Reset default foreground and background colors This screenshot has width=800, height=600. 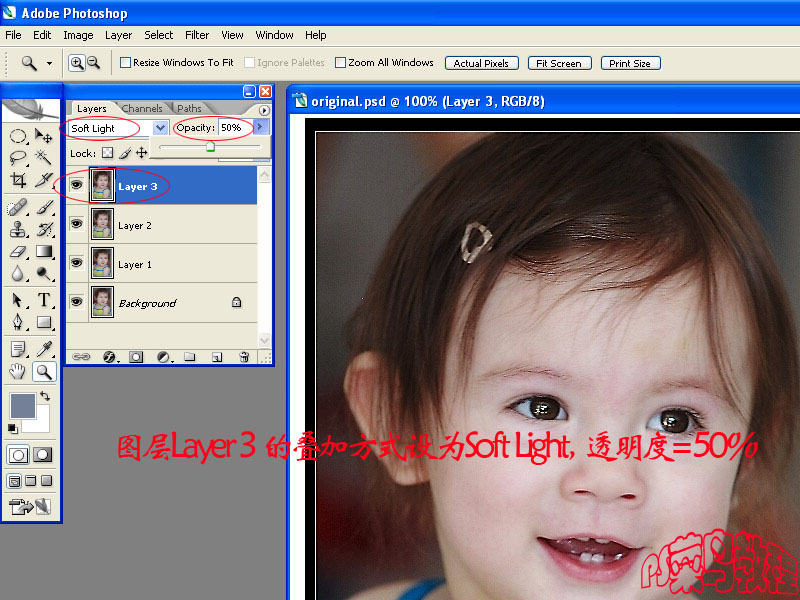tap(13, 428)
